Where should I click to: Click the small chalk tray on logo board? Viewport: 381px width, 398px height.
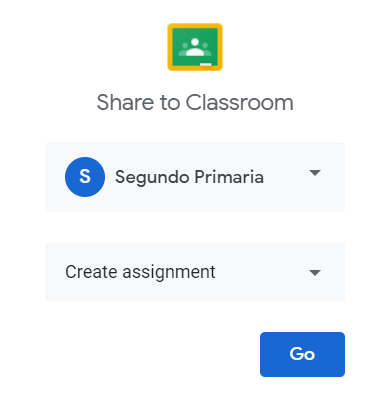pyautogui.click(x=206, y=65)
